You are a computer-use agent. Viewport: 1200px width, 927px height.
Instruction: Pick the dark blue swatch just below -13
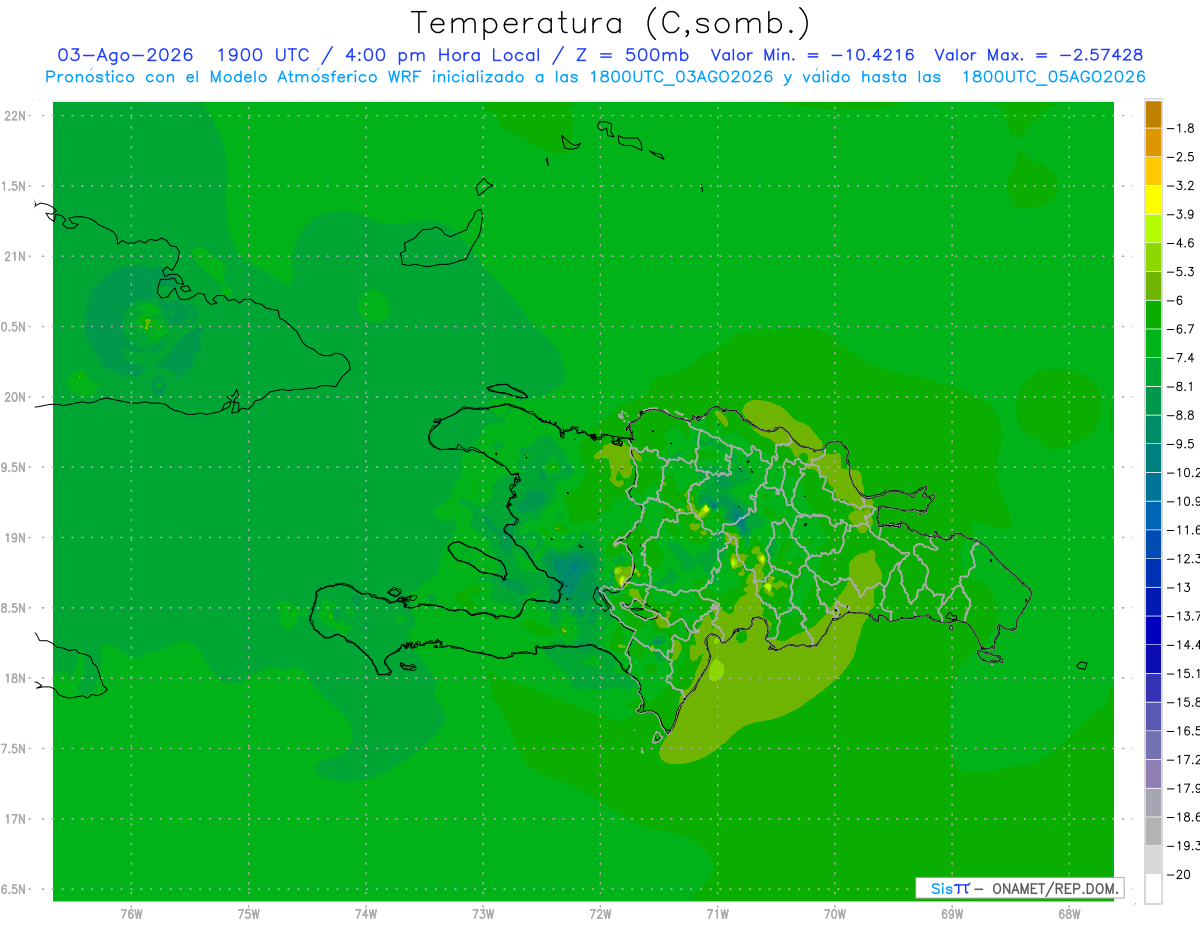pos(1153,601)
